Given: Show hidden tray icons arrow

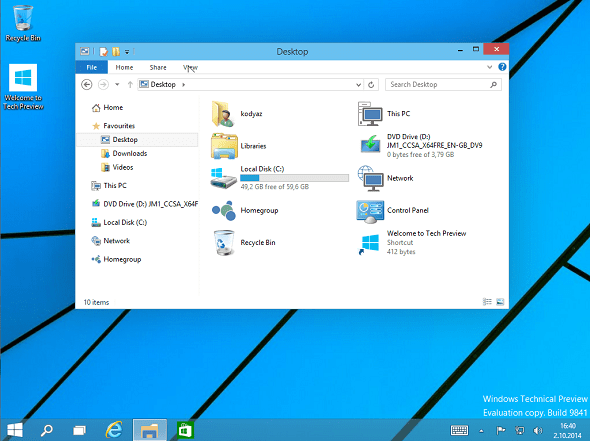Looking at the screenshot, I should pos(481,430).
